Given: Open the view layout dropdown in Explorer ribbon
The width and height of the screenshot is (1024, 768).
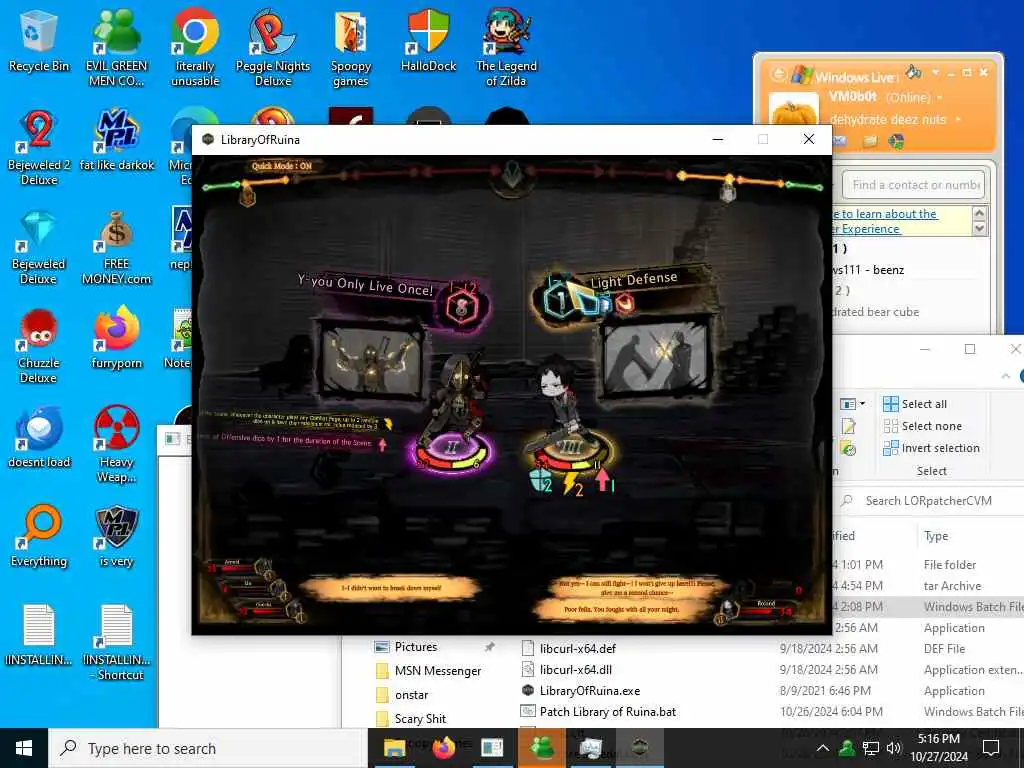Looking at the screenshot, I should coord(852,404).
